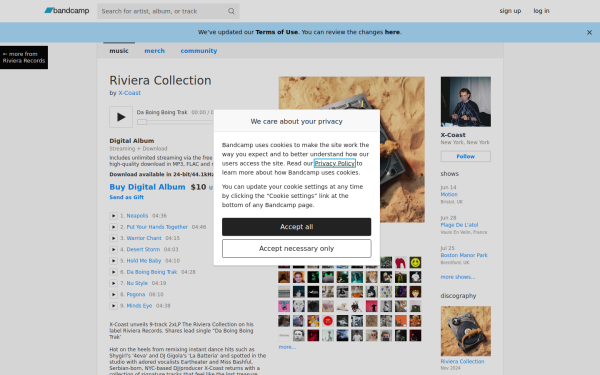This screenshot has height=375, width=600.
Task: Go back to more from Riviera Records
Action: pyautogui.click(x=24, y=57)
